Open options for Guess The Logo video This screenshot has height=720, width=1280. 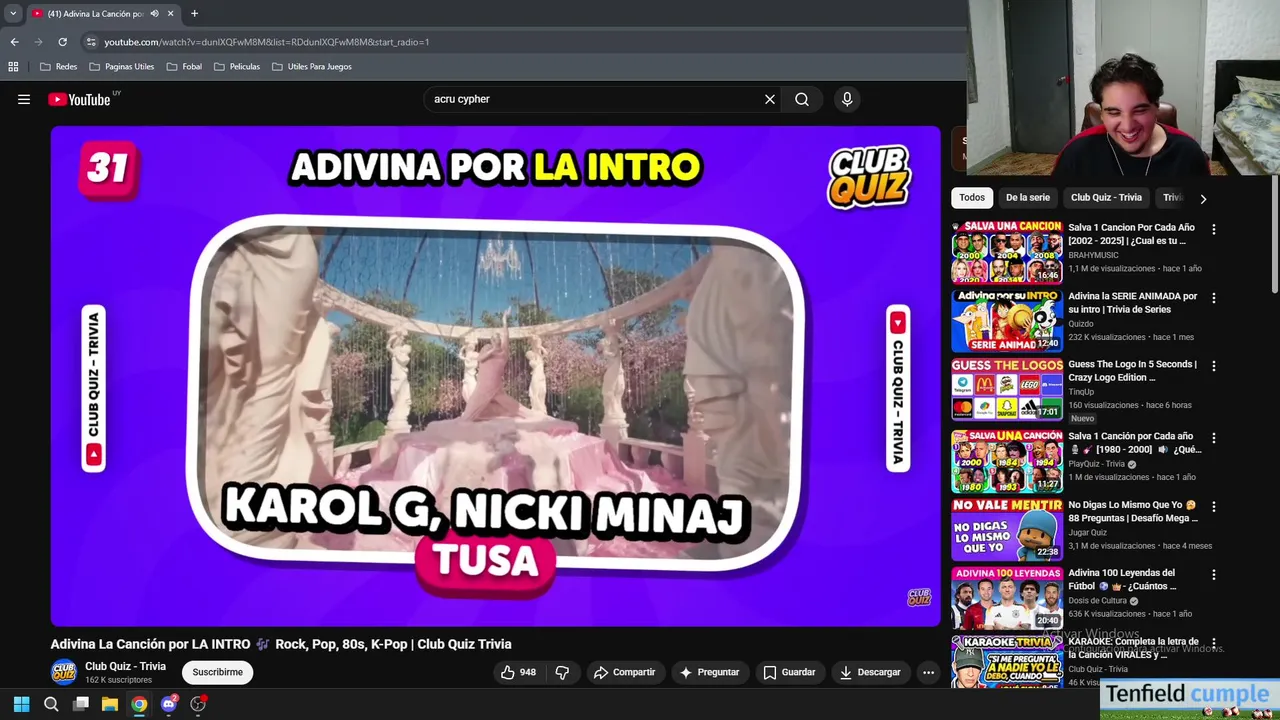pyautogui.click(x=1214, y=366)
